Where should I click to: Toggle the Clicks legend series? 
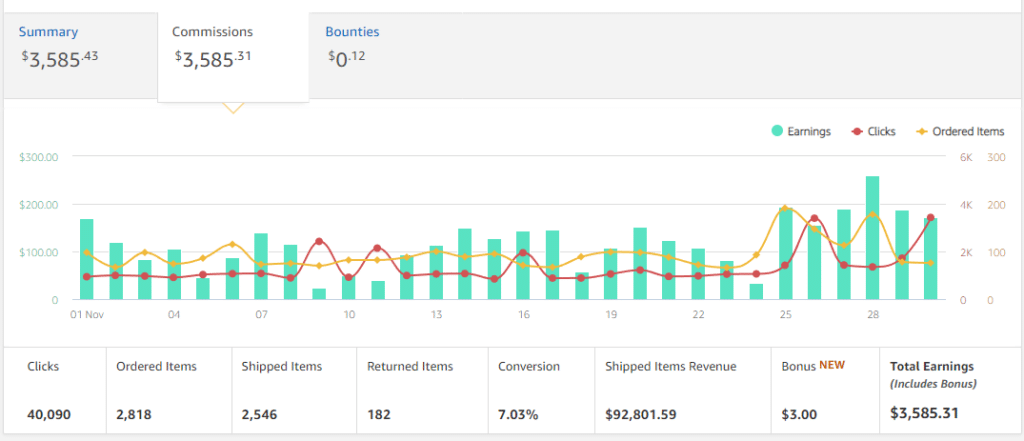coord(874,131)
